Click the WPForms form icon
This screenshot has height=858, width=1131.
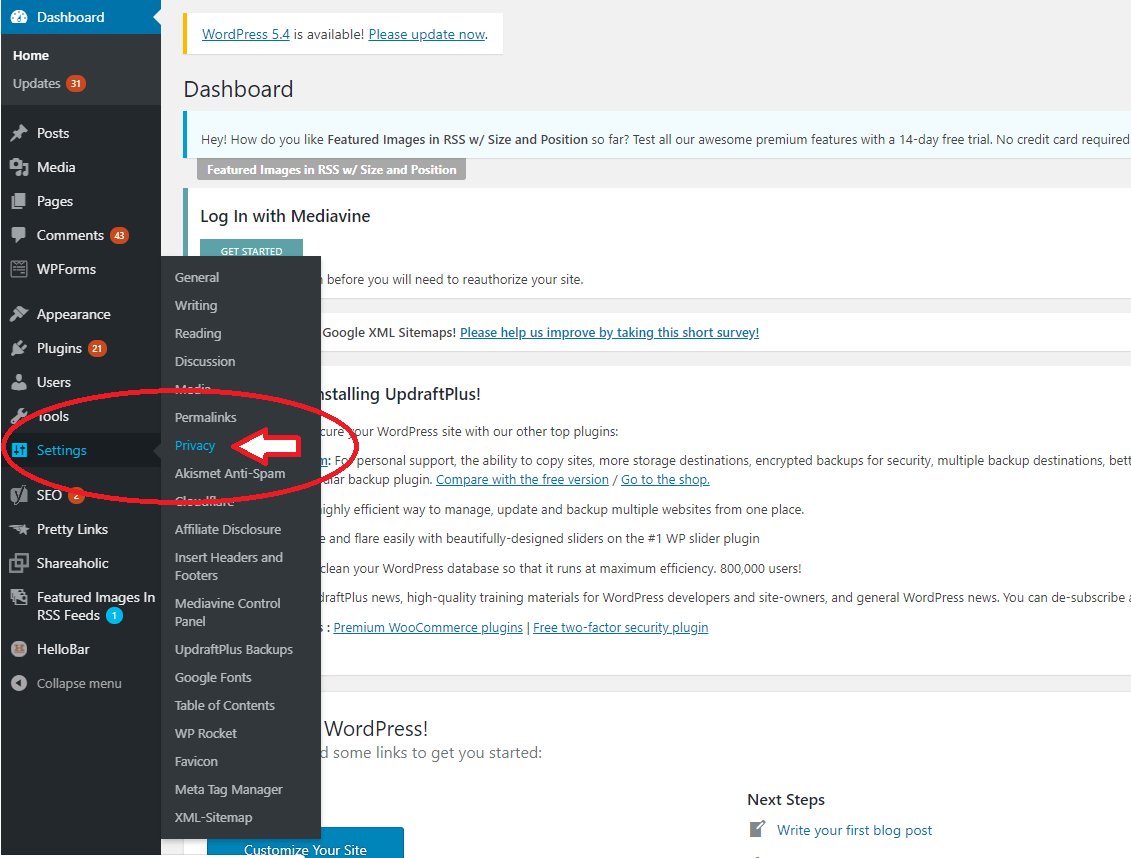click(x=19, y=269)
